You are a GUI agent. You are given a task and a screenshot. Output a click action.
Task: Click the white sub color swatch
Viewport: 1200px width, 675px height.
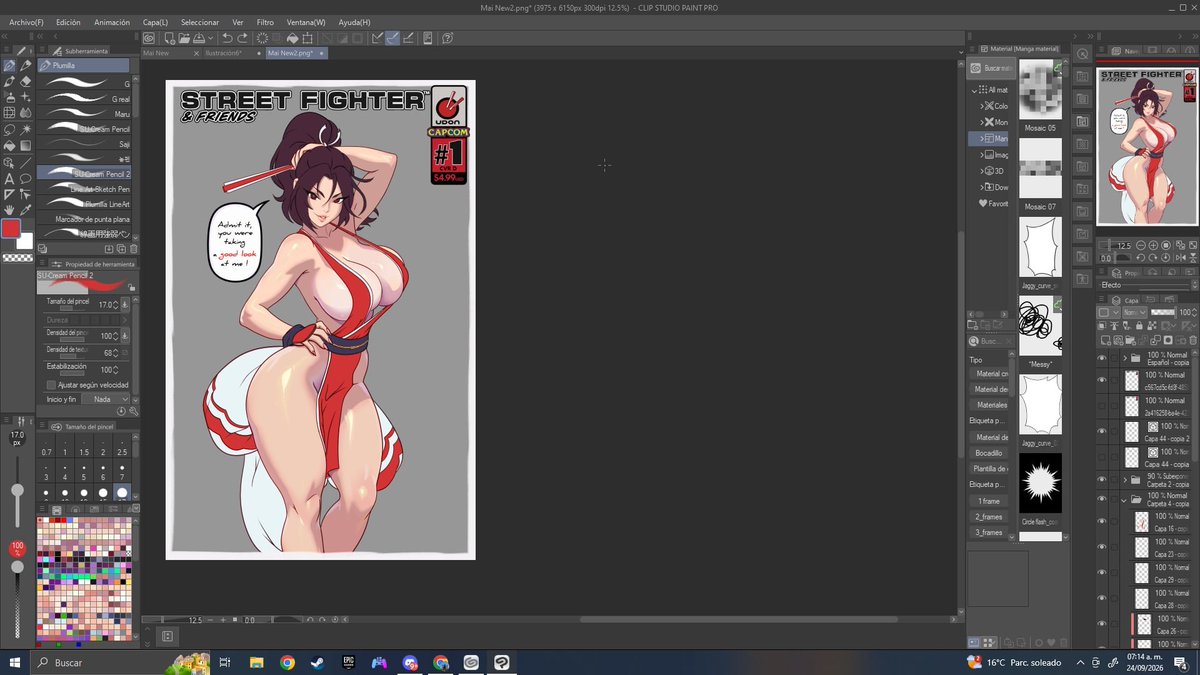(26, 242)
